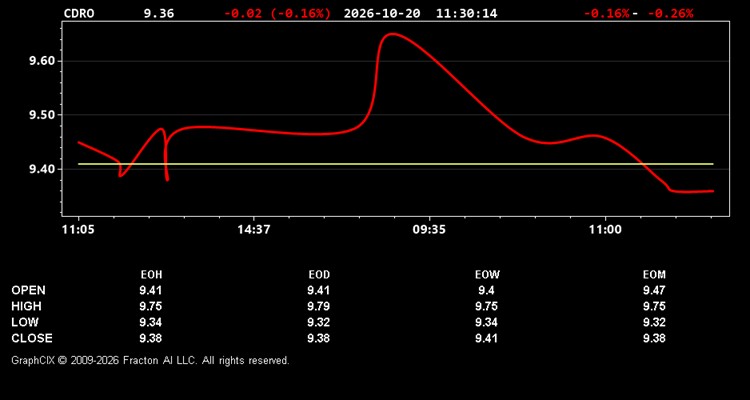Click the 14:37 x-axis time label
This screenshot has width=750, height=400.
(x=254, y=230)
